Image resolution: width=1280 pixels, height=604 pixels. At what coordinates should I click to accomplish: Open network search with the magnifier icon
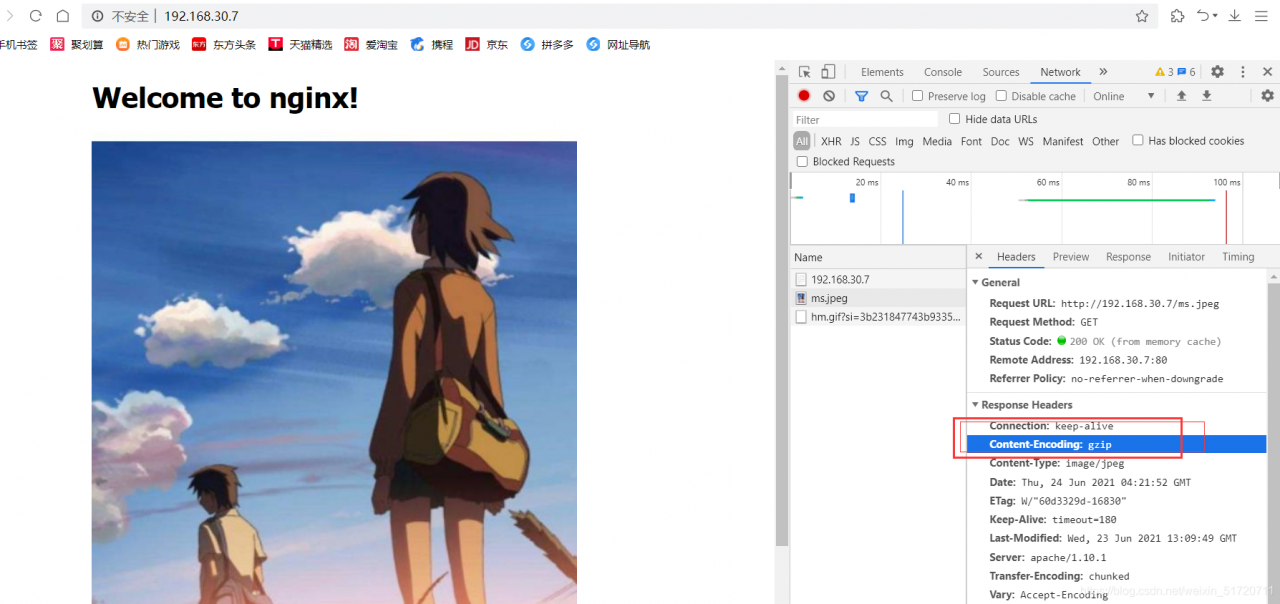tap(886, 96)
